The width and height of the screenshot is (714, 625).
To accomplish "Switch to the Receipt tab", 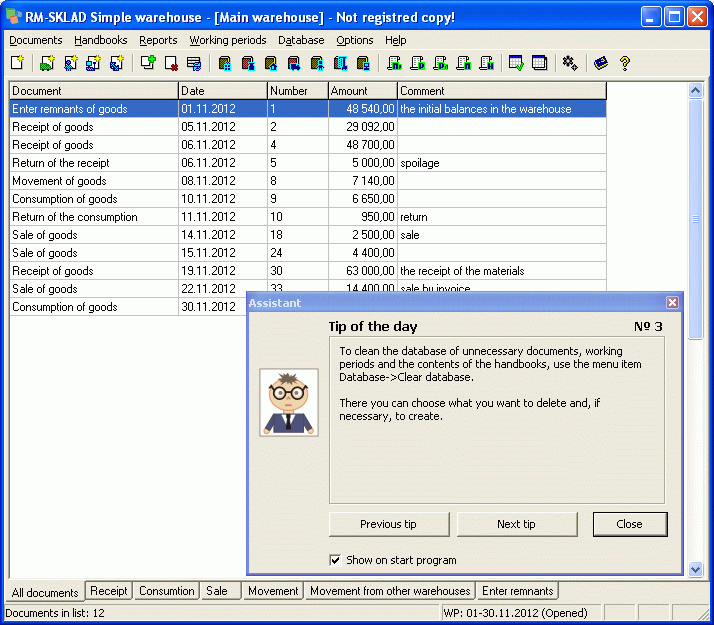I will pyautogui.click(x=109, y=591).
